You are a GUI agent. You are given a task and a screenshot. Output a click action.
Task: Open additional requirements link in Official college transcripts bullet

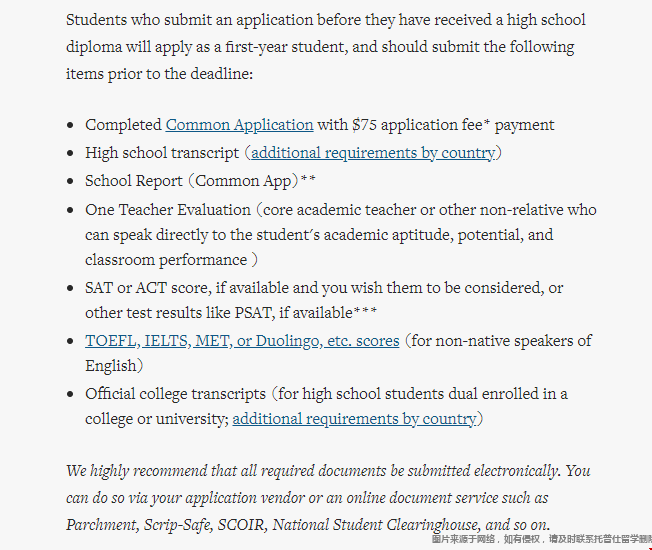pyautogui.click(x=354, y=419)
